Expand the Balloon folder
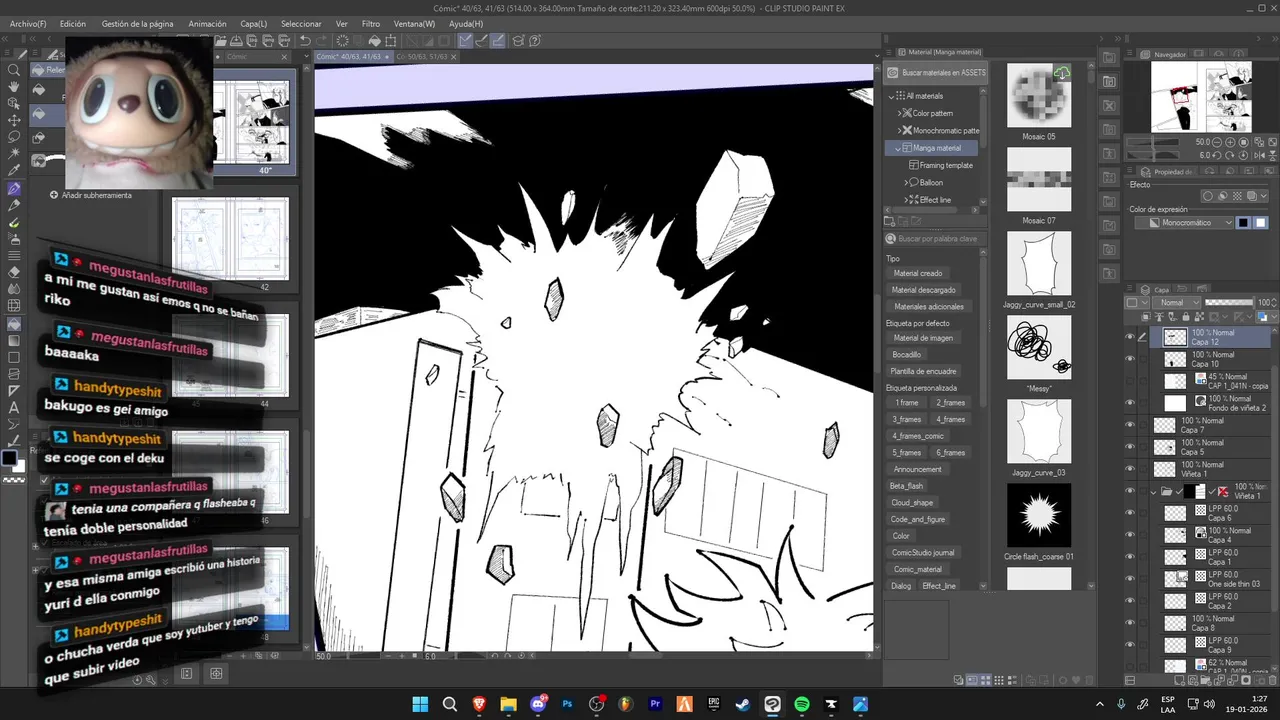Screen dimensions: 1280x720 907,182
